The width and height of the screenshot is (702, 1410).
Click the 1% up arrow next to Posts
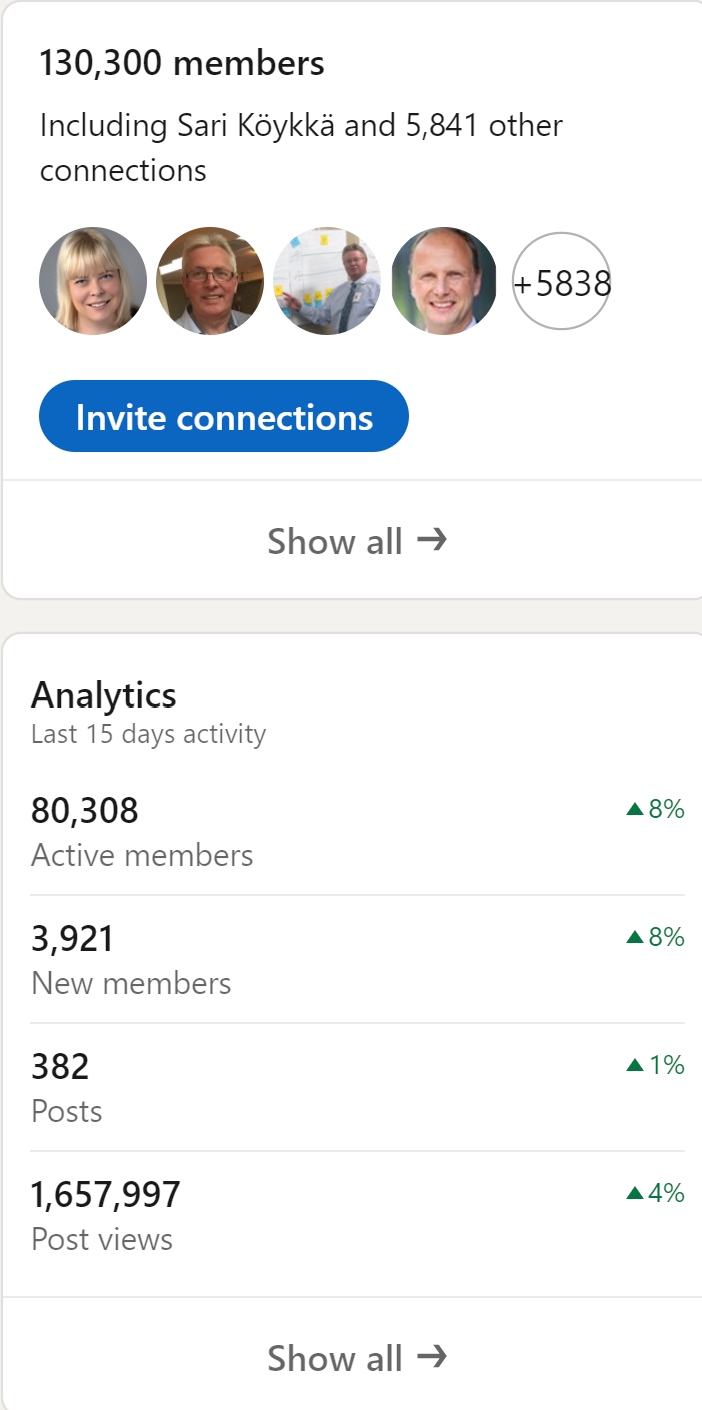click(634, 1065)
